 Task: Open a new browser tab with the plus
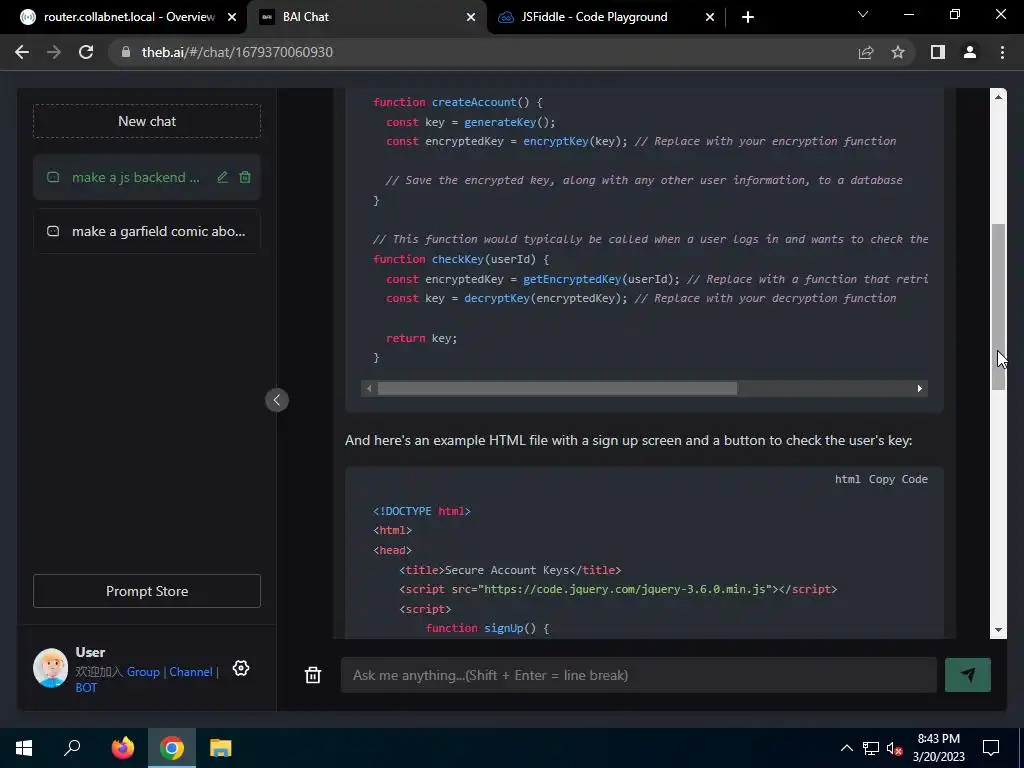(748, 17)
